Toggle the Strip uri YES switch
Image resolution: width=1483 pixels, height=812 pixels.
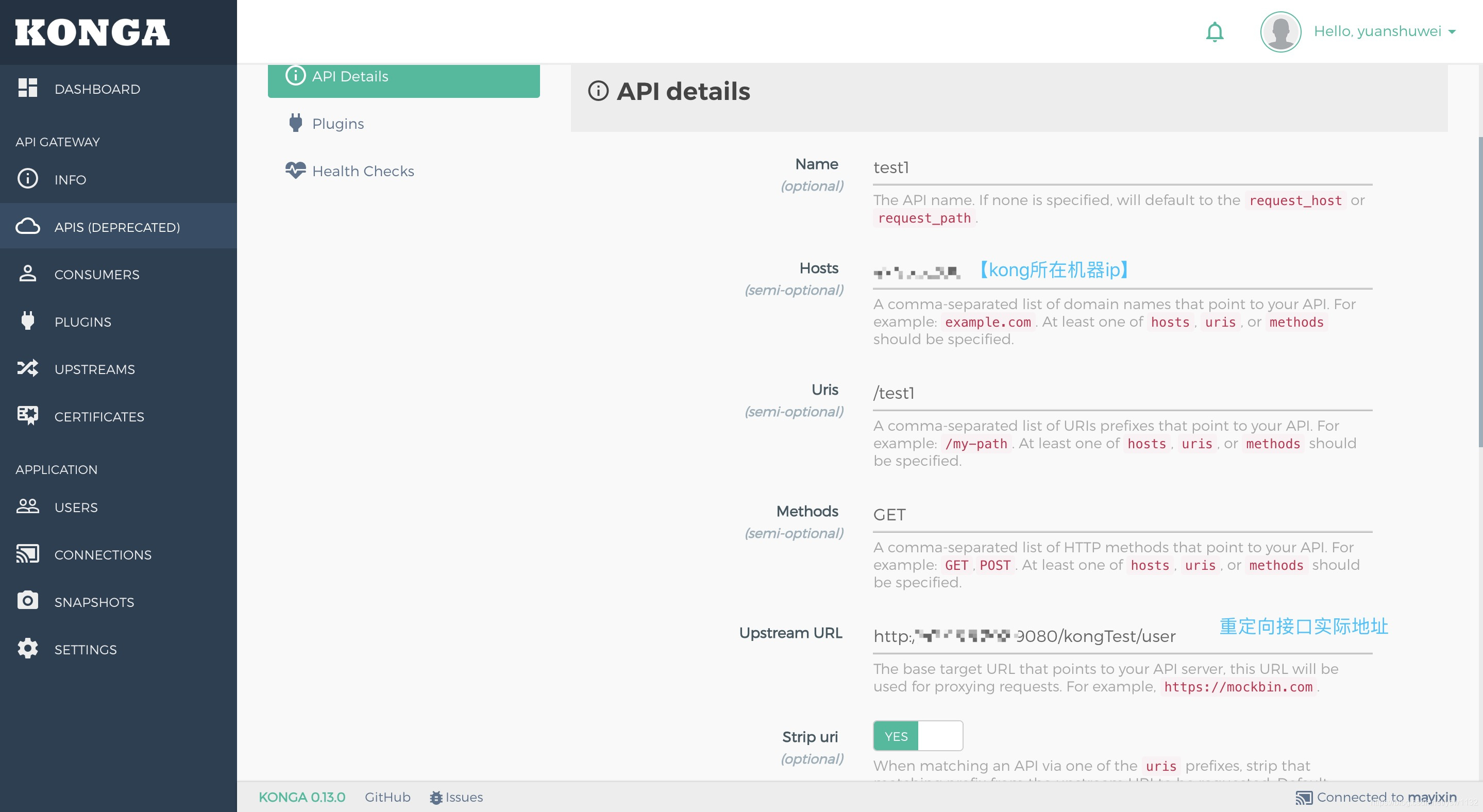[917, 735]
